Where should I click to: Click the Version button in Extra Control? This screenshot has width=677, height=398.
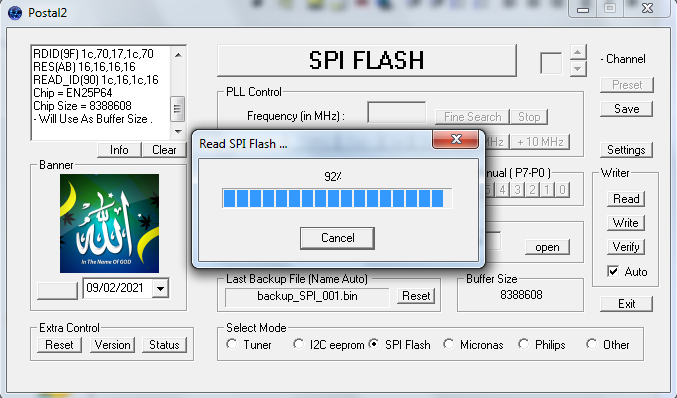coord(112,345)
